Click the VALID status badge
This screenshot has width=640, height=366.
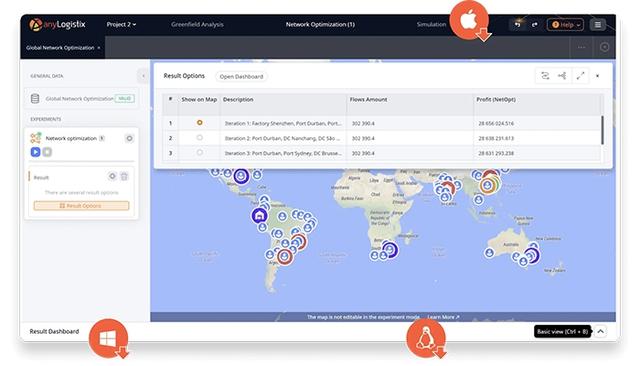(x=124, y=98)
